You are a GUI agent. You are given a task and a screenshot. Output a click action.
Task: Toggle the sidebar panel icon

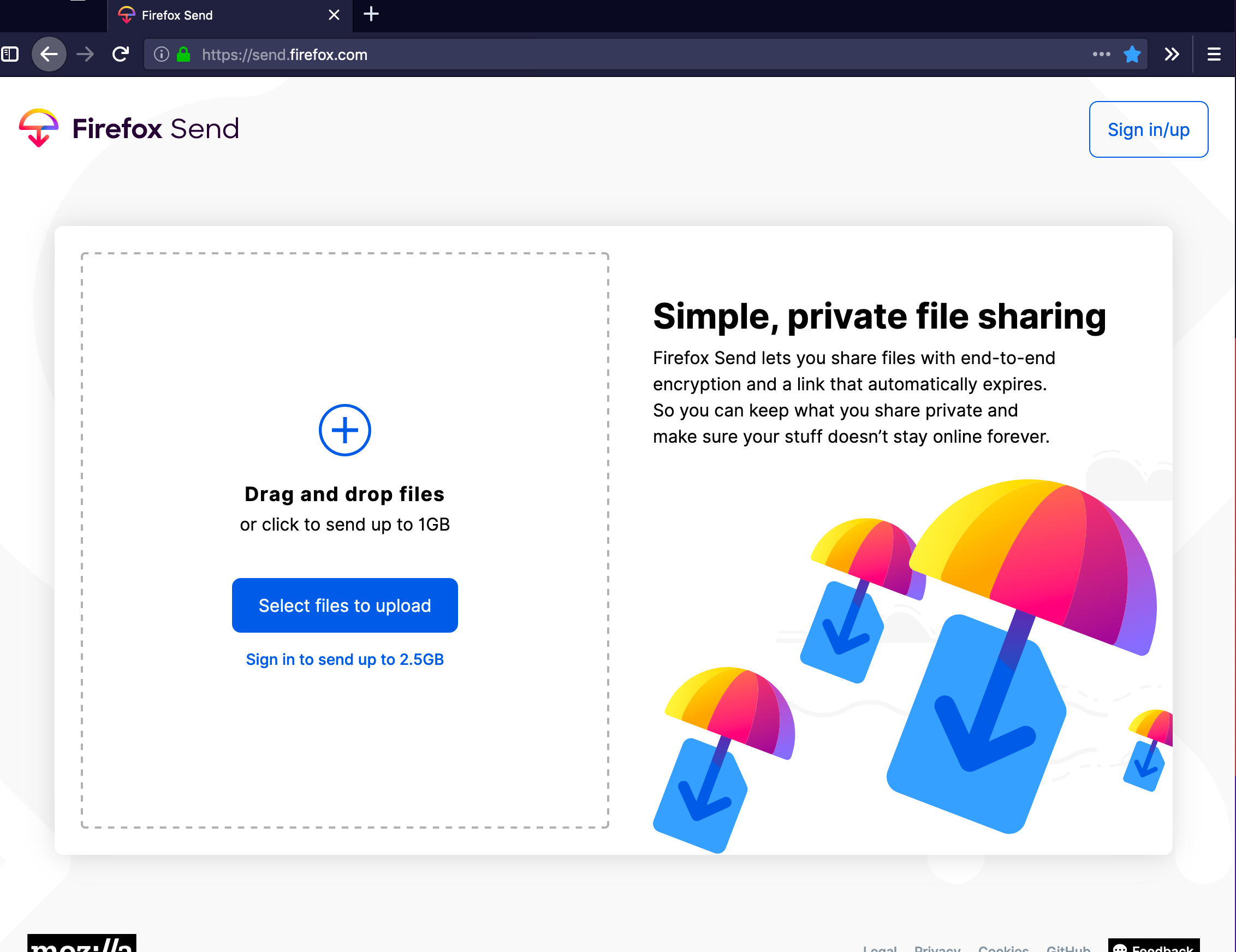coord(10,55)
